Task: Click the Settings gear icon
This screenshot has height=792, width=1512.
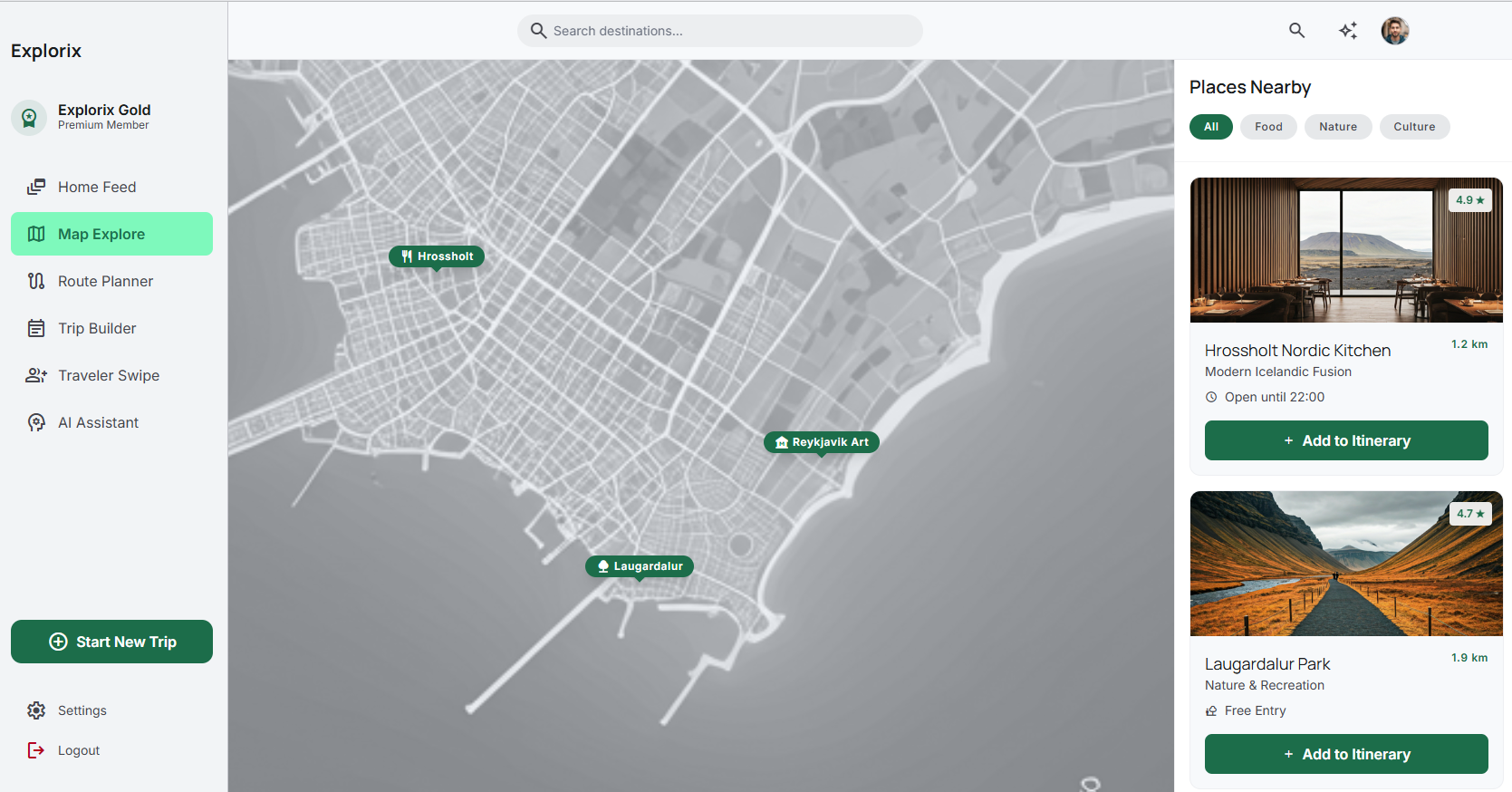Action: 36,710
